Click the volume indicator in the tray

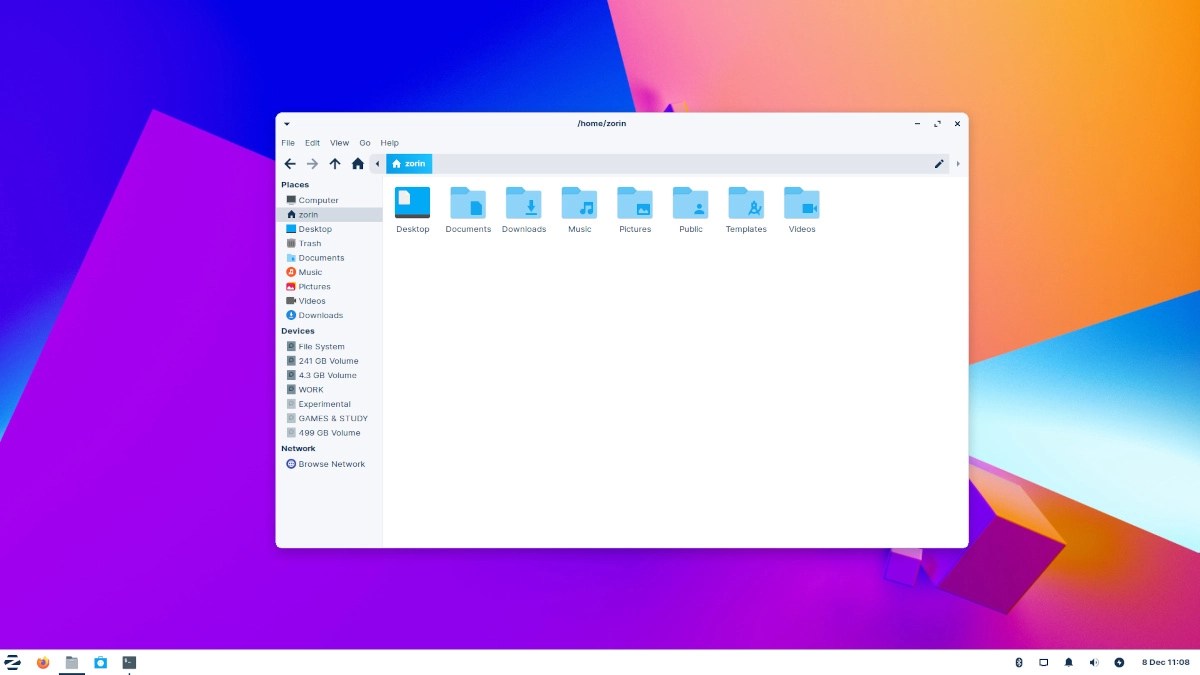pyautogui.click(x=1093, y=662)
